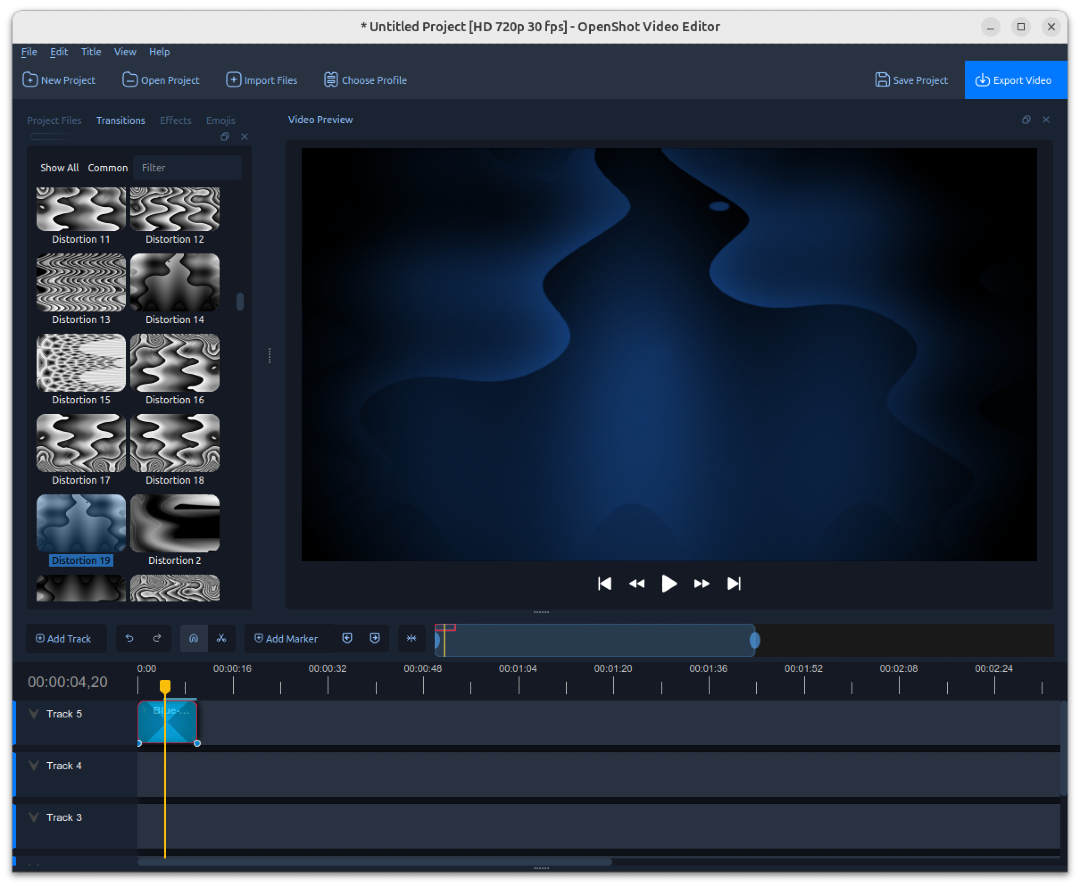Center the timeline on the playhead
Viewport: 1080px width, 887px height.
pyautogui.click(x=411, y=638)
